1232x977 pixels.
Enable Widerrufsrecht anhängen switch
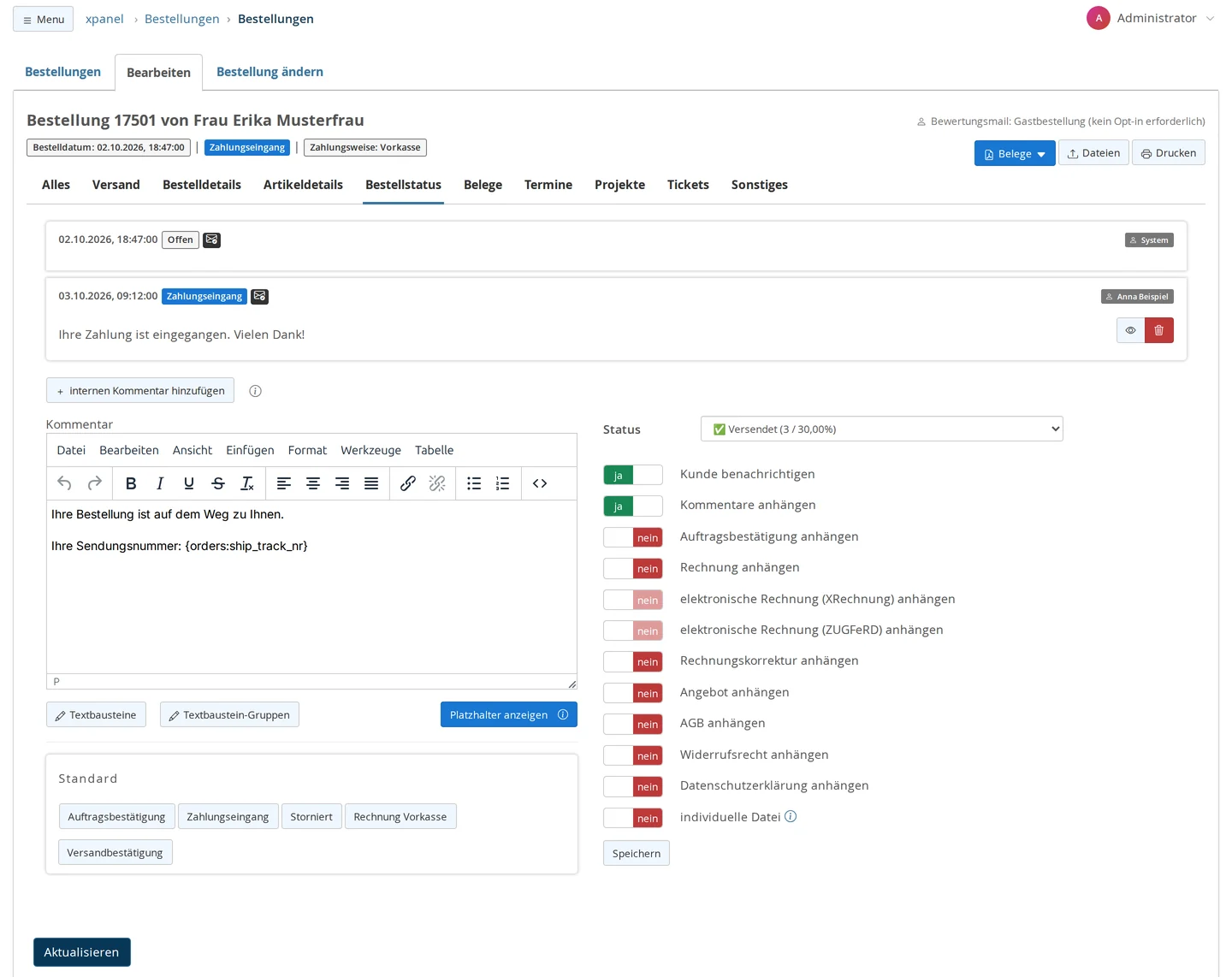click(x=633, y=755)
